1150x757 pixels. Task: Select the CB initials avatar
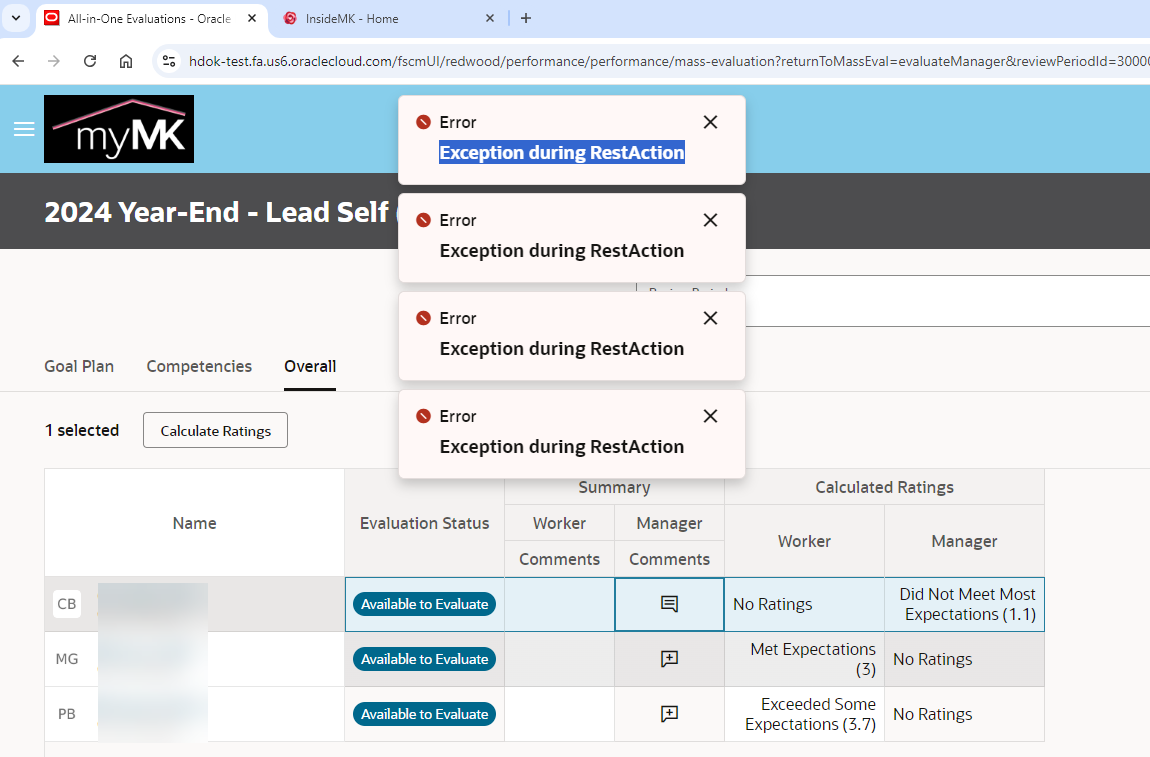[x=67, y=604]
